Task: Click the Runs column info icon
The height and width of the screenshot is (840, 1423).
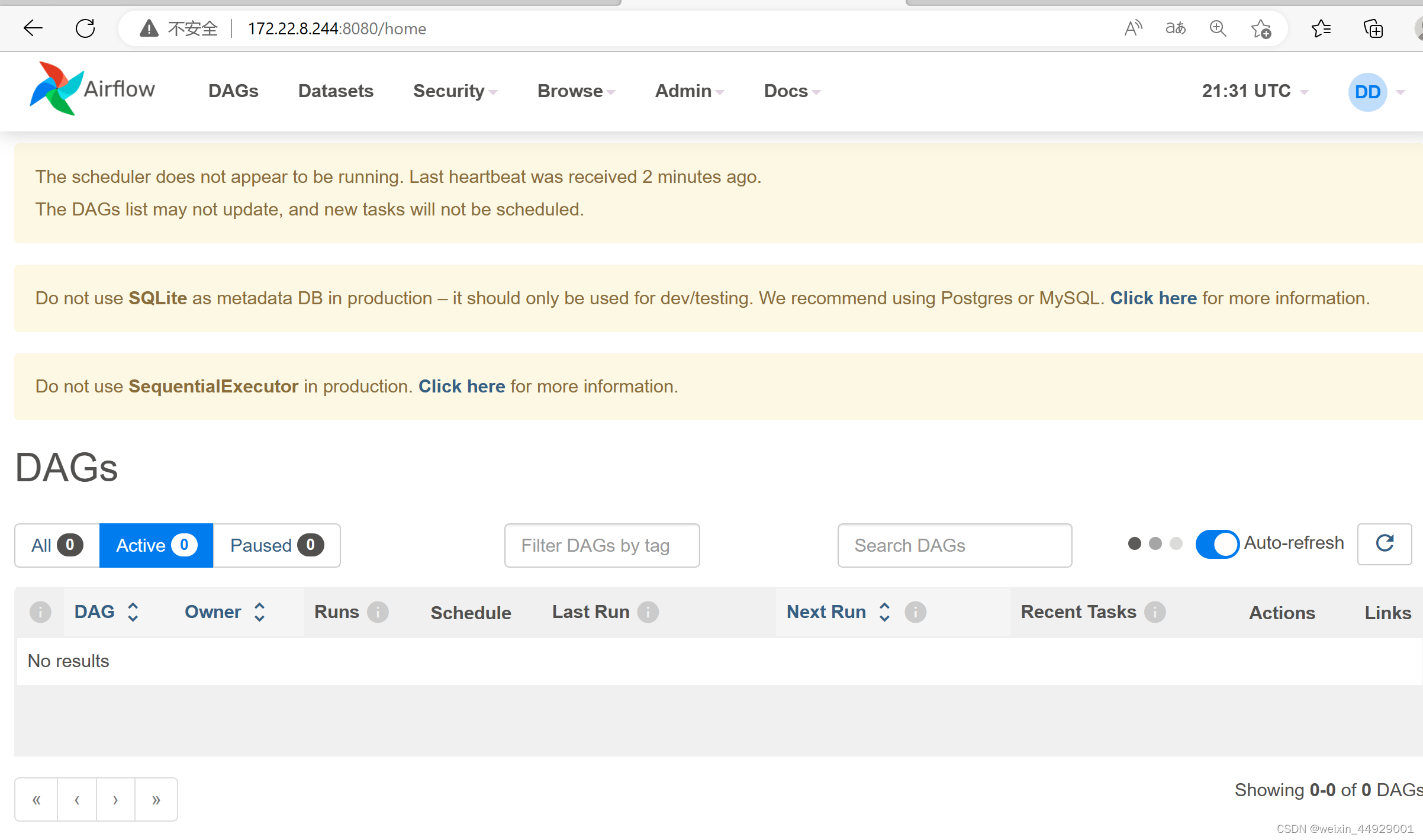Action: 378,612
